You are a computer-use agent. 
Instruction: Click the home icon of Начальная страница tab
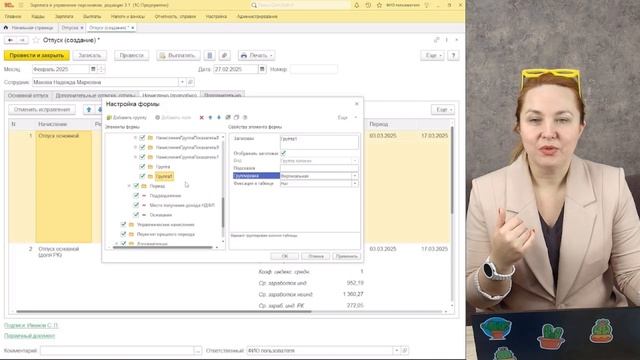pyautogui.click(x=6, y=28)
